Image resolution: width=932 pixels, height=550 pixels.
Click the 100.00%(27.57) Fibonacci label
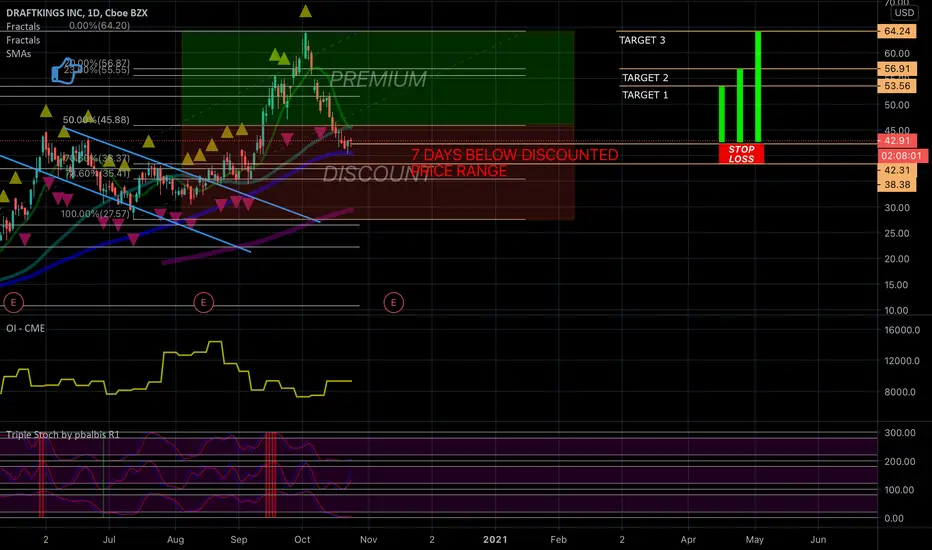click(x=95, y=213)
